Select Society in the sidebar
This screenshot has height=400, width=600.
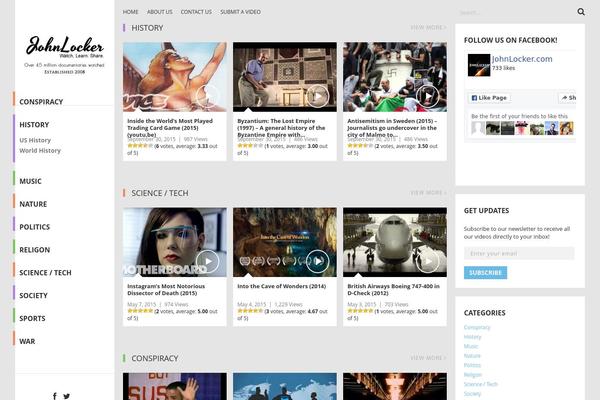pyautogui.click(x=33, y=296)
